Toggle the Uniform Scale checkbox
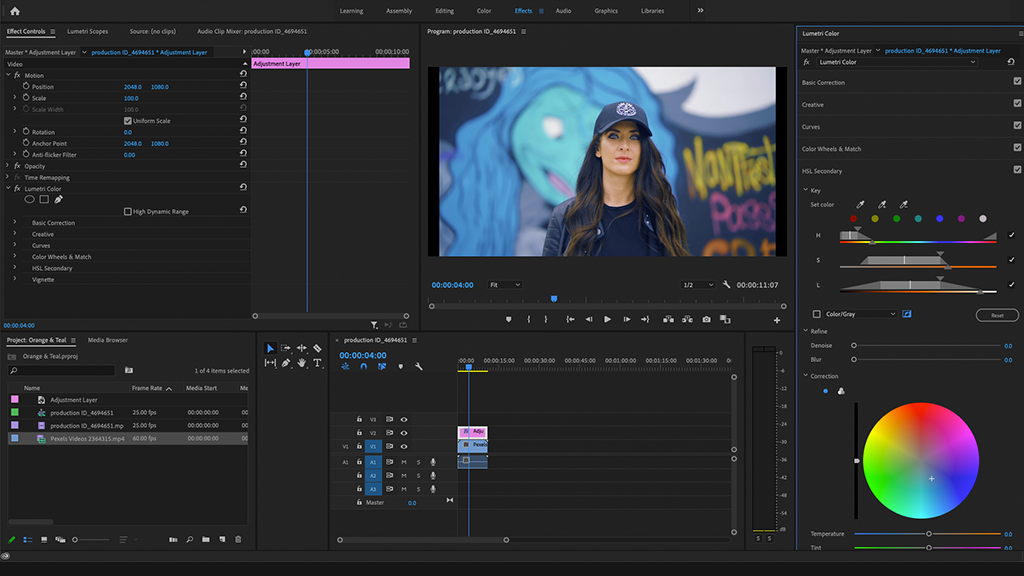The height and width of the screenshot is (576, 1024). pyautogui.click(x=128, y=121)
